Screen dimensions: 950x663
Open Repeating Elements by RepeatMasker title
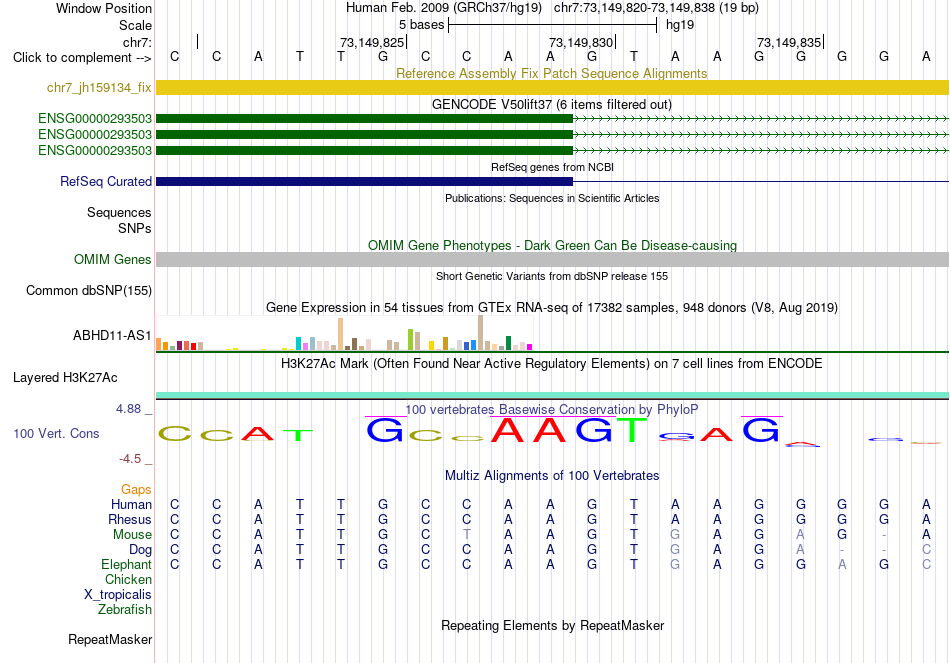(552, 625)
